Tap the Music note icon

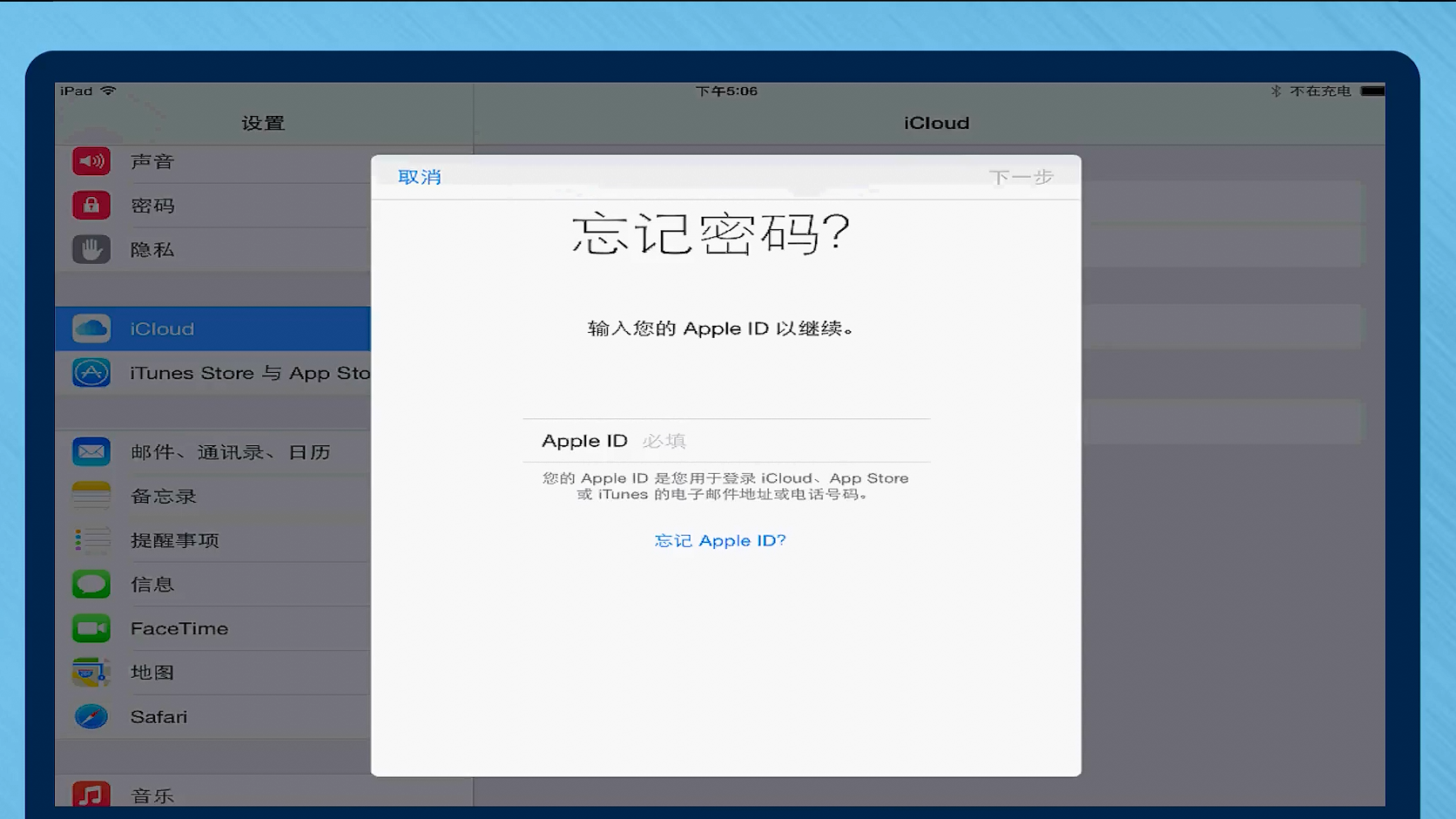click(91, 794)
